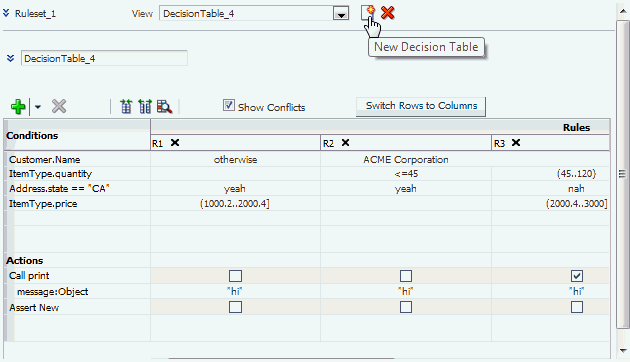Select the Call print action row
630x362 pixels.
pos(29,276)
